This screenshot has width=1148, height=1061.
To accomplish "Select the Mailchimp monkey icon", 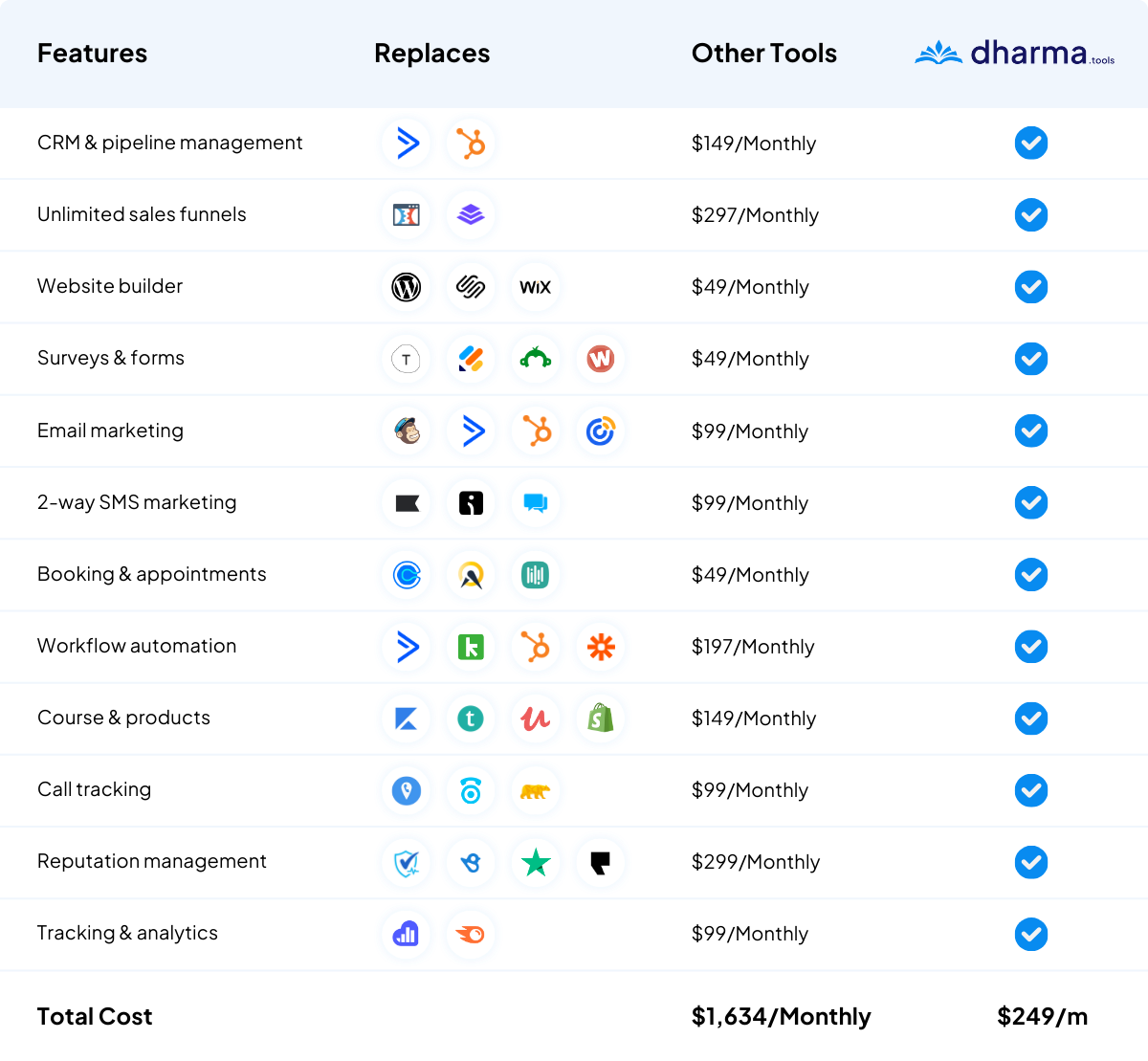I will 407,431.
